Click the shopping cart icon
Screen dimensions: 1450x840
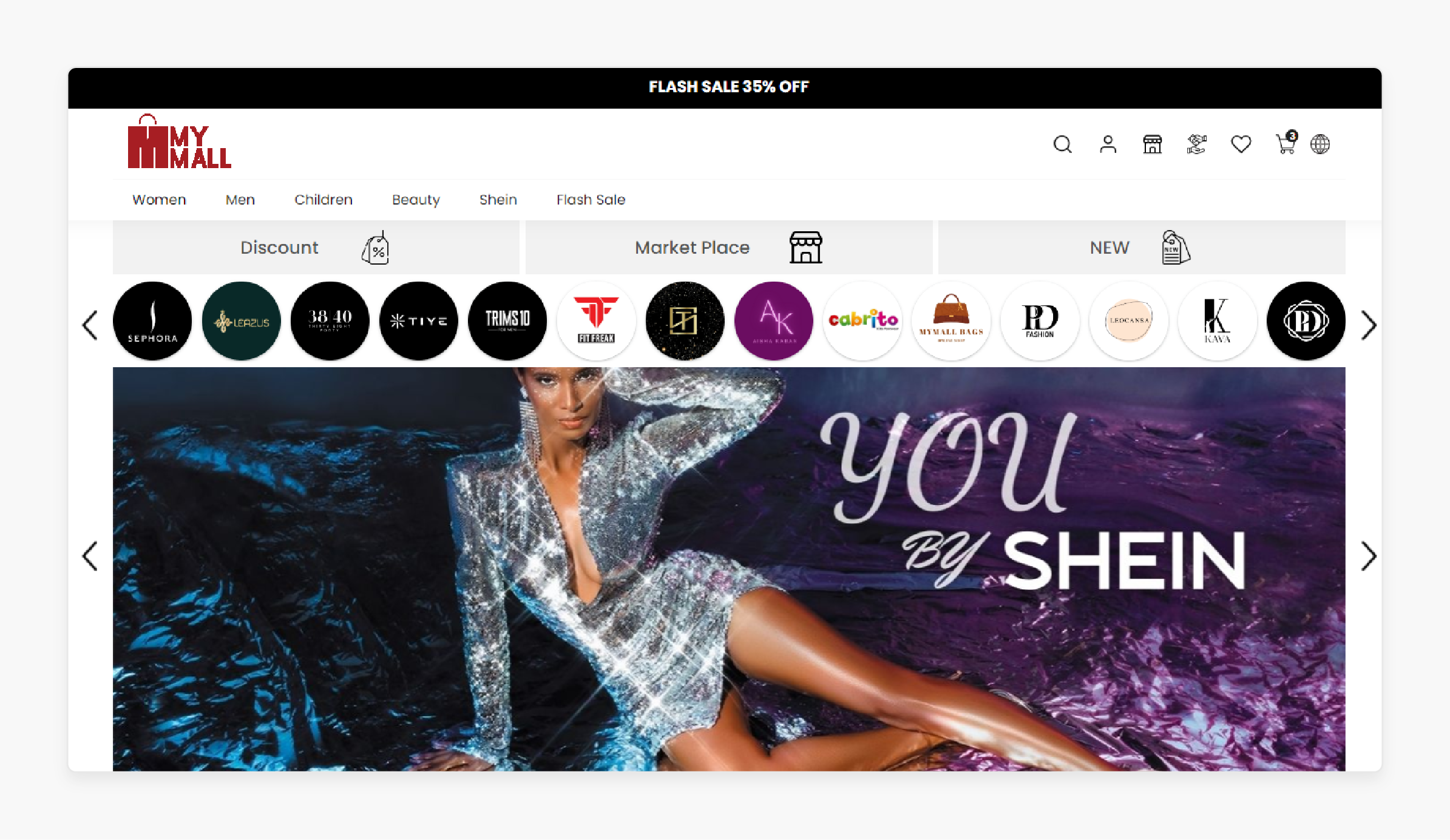point(1284,143)
